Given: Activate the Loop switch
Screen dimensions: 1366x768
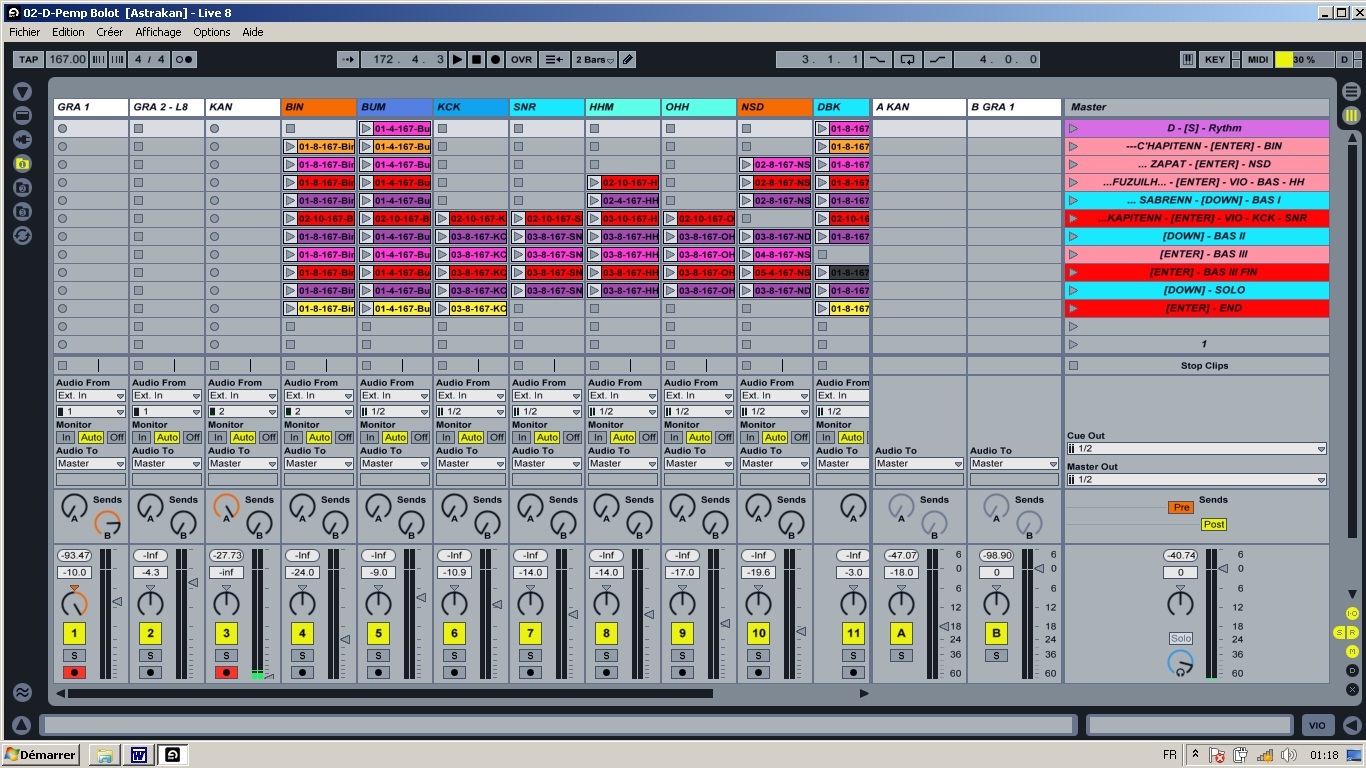Looking at the screenshot, I should tap(907, 60).
